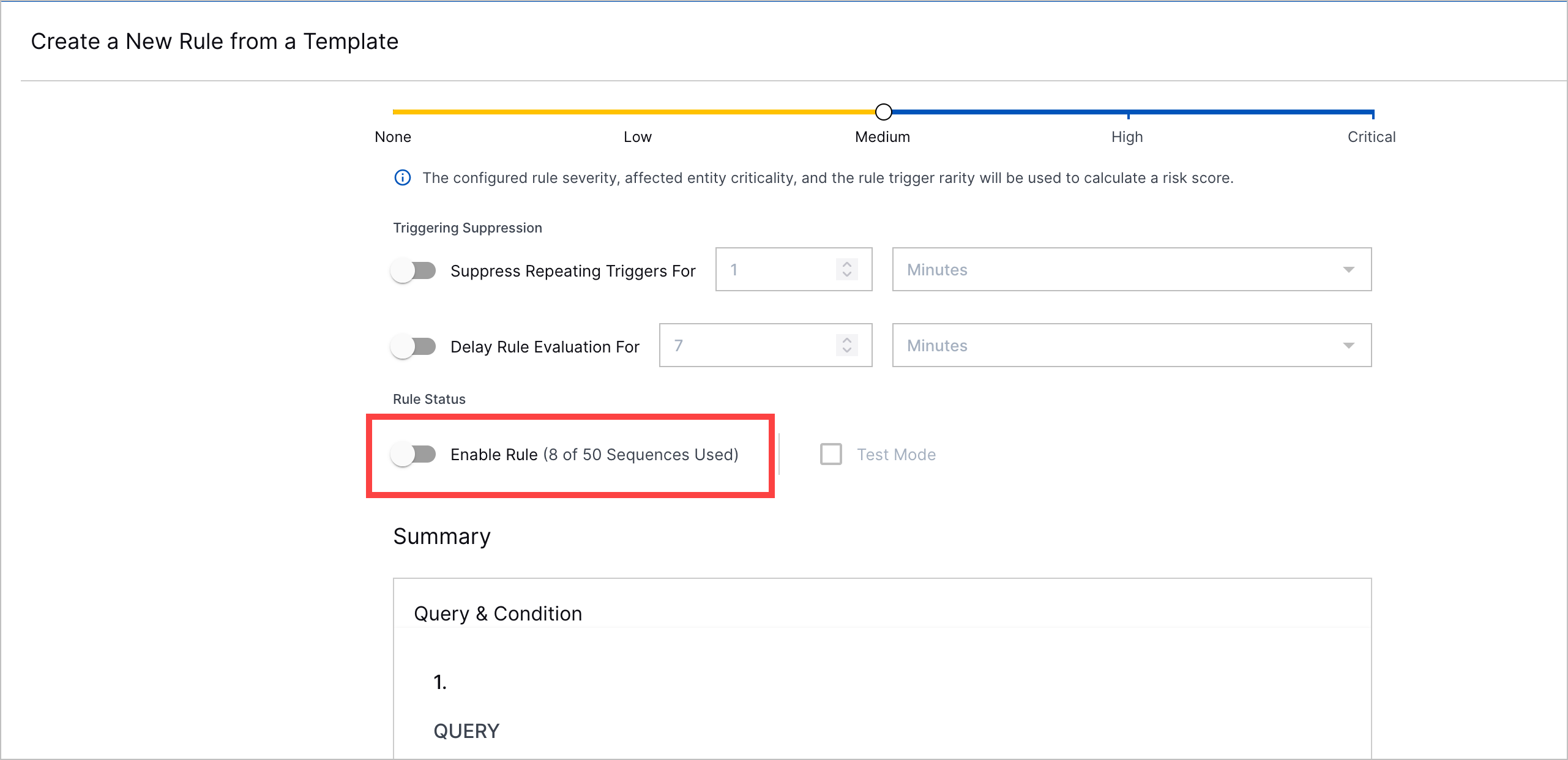Click the suppress triggers number field
The image size is (1568, 760).
tap(794, 269)
